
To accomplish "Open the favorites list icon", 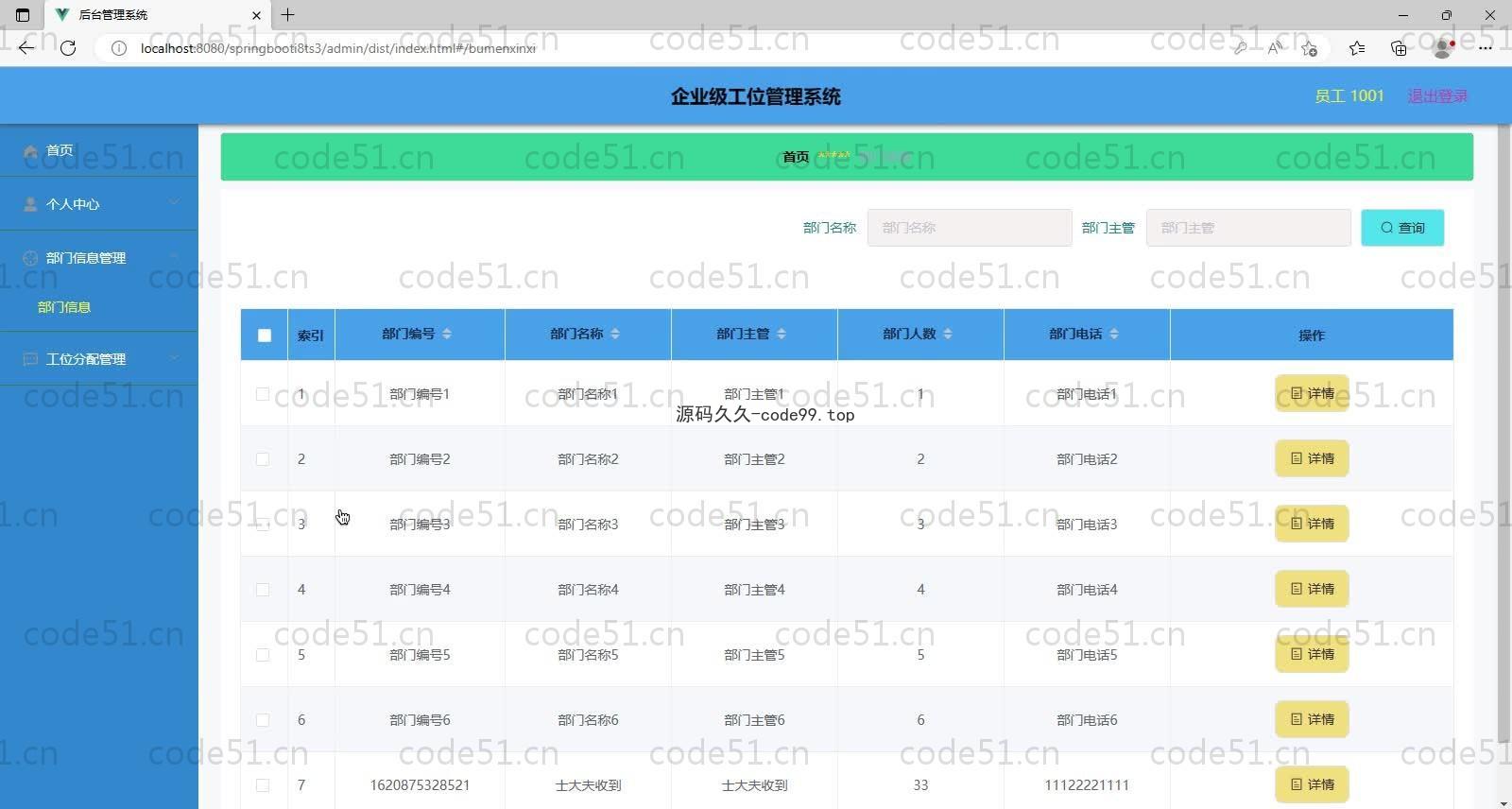I will point(1357,48).
